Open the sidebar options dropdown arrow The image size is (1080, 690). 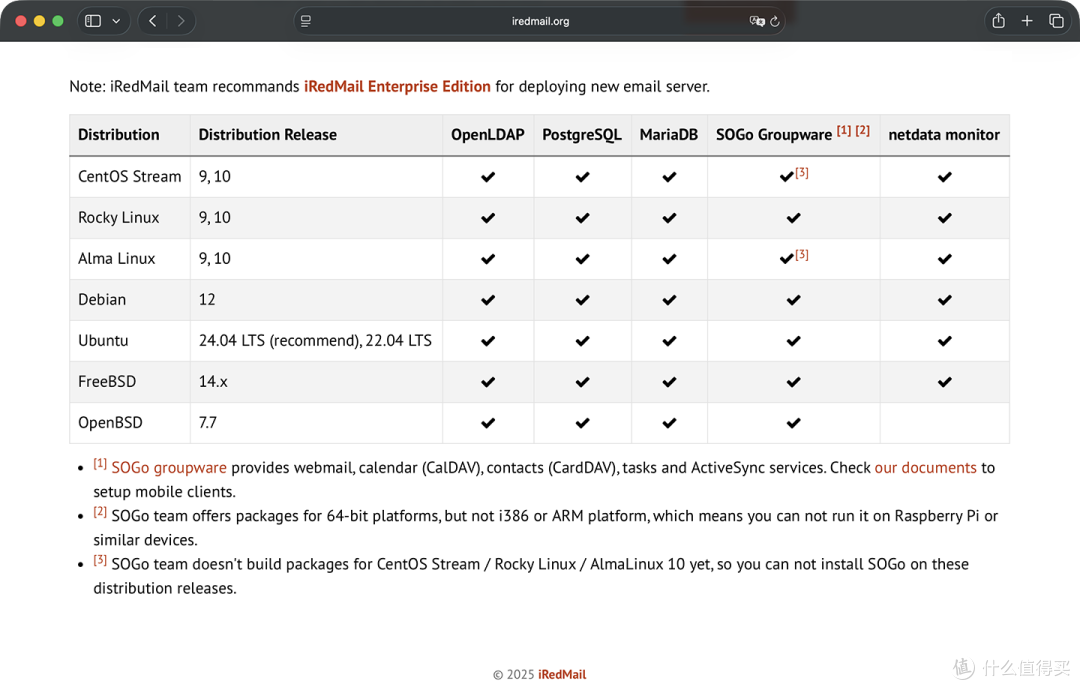pyautogui.click(x=116, y=21)
